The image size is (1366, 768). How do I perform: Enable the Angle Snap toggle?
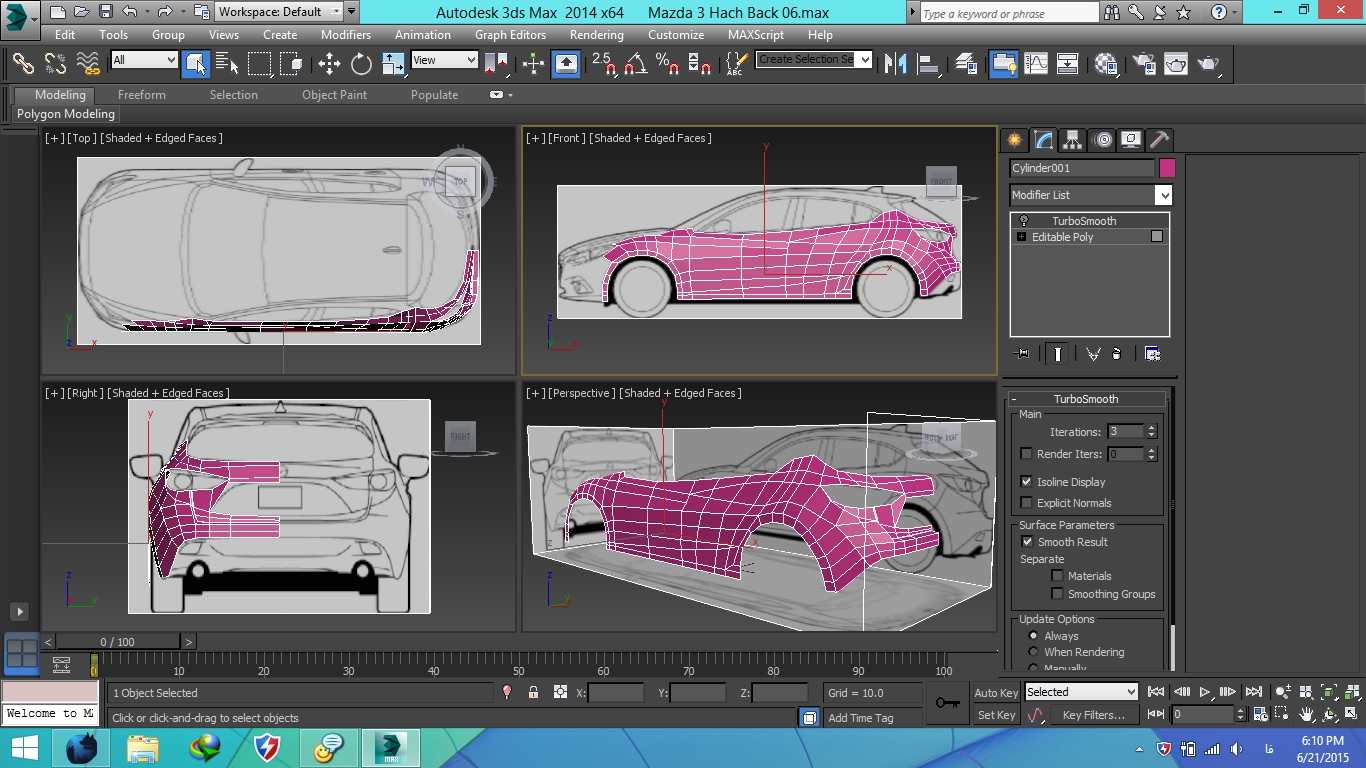636,64
